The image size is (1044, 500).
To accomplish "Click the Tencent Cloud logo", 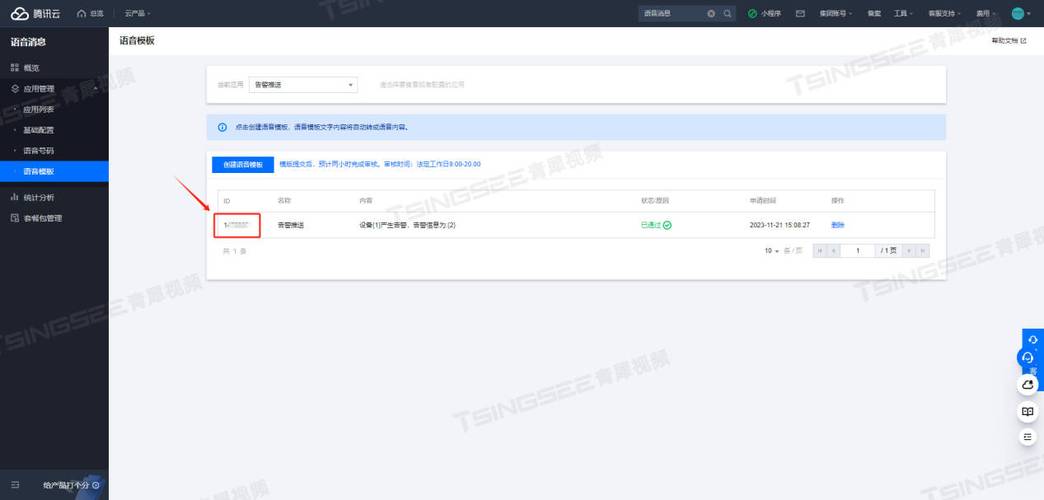I will click(35, 13).
